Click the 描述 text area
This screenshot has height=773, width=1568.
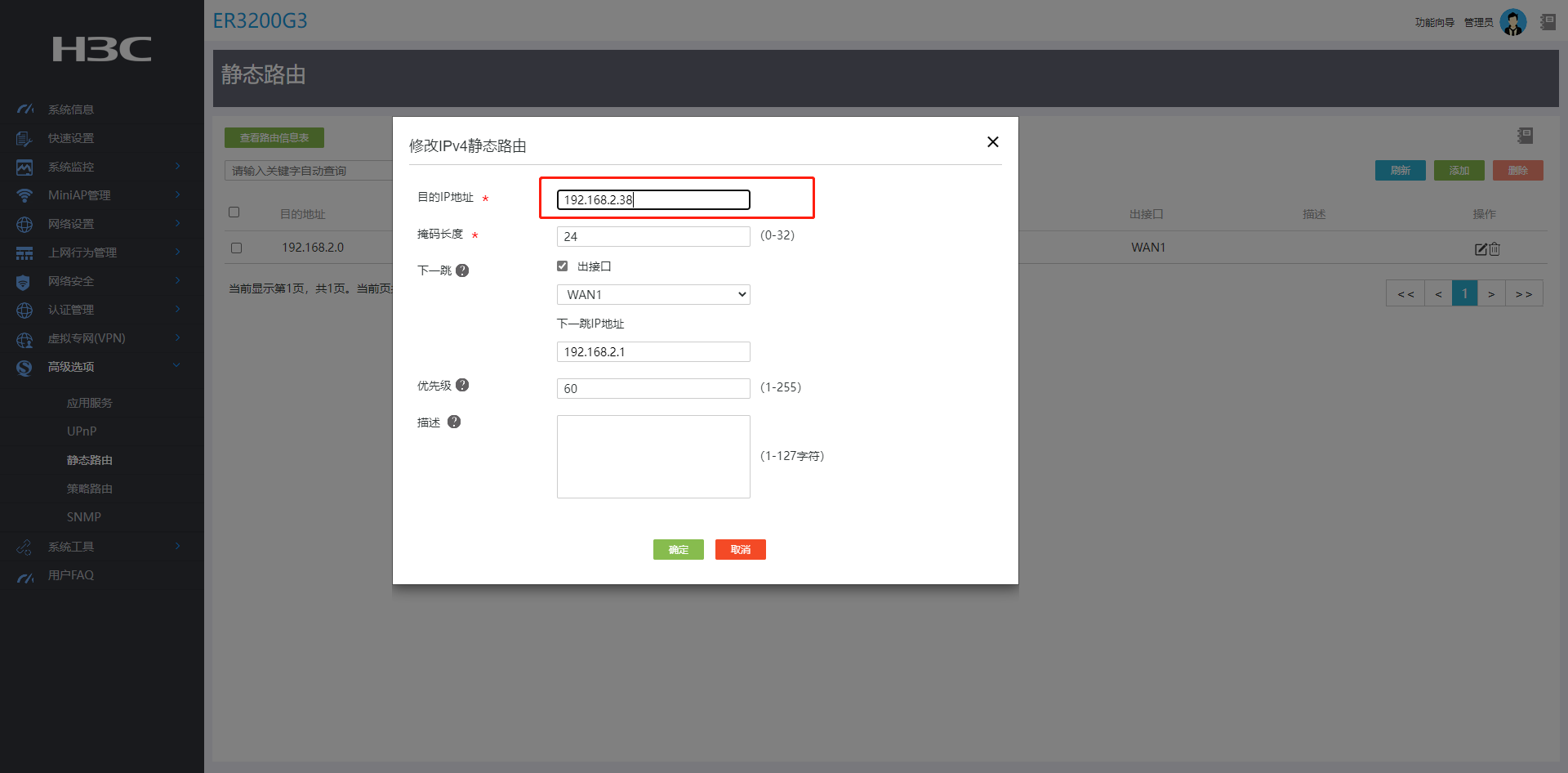[x=653, y=457]
